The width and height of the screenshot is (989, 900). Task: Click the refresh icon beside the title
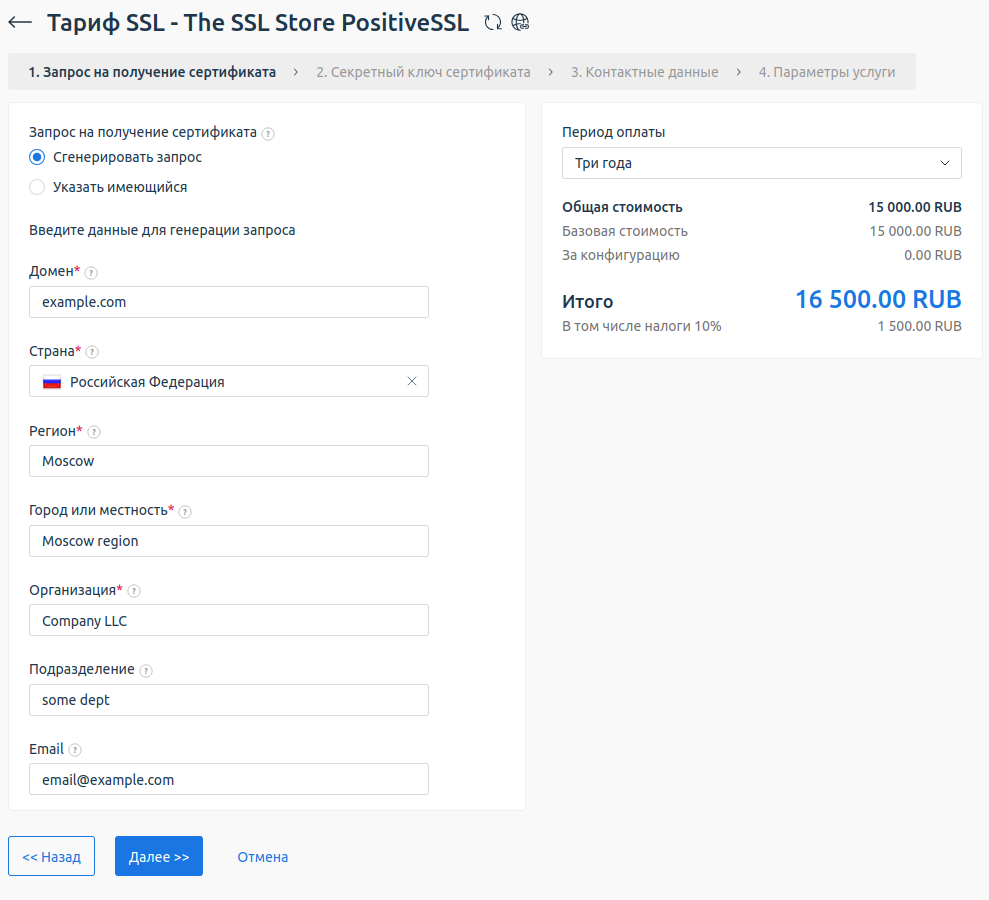[493, 23]
